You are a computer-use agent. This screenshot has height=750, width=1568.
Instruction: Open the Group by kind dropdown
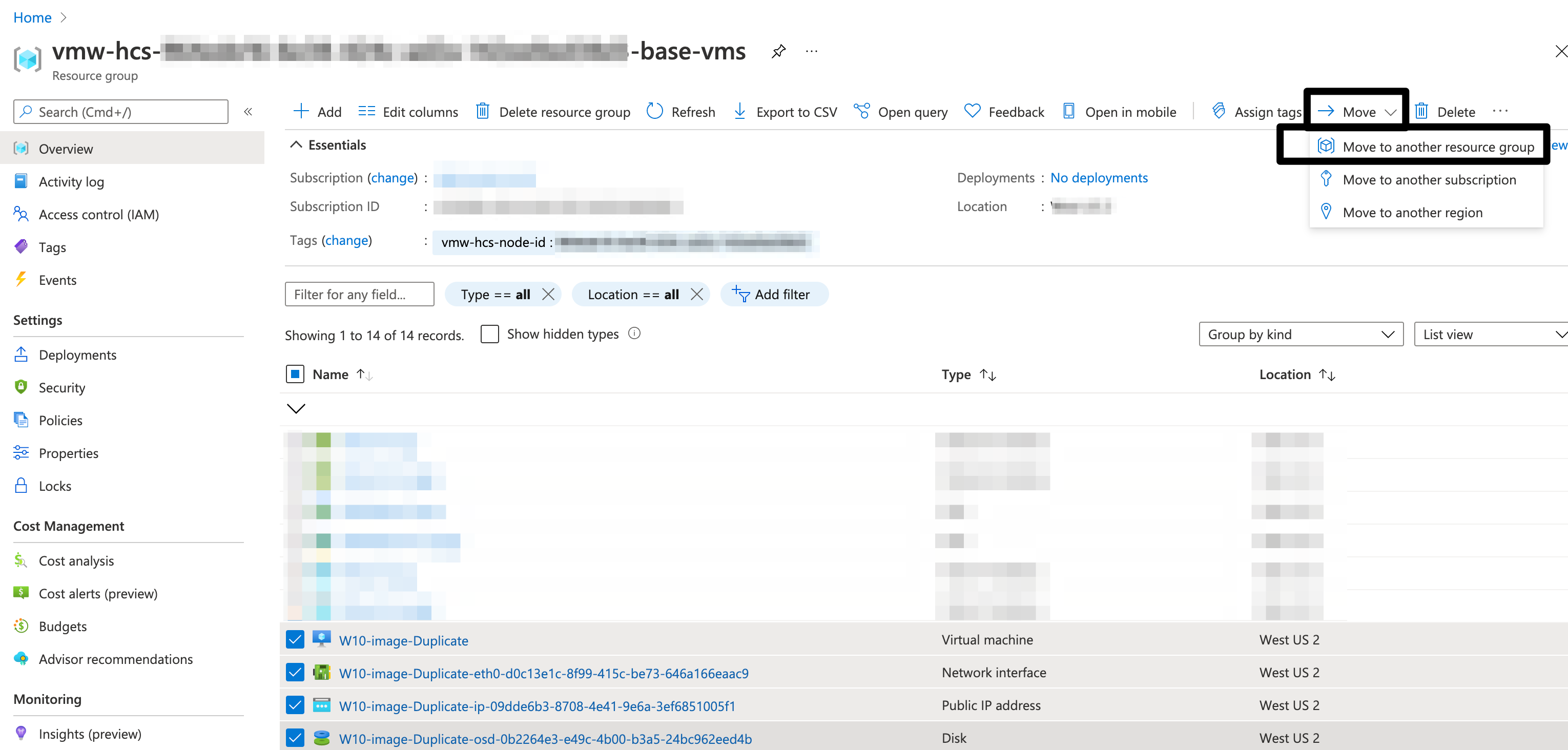(x=1300, y=334)
